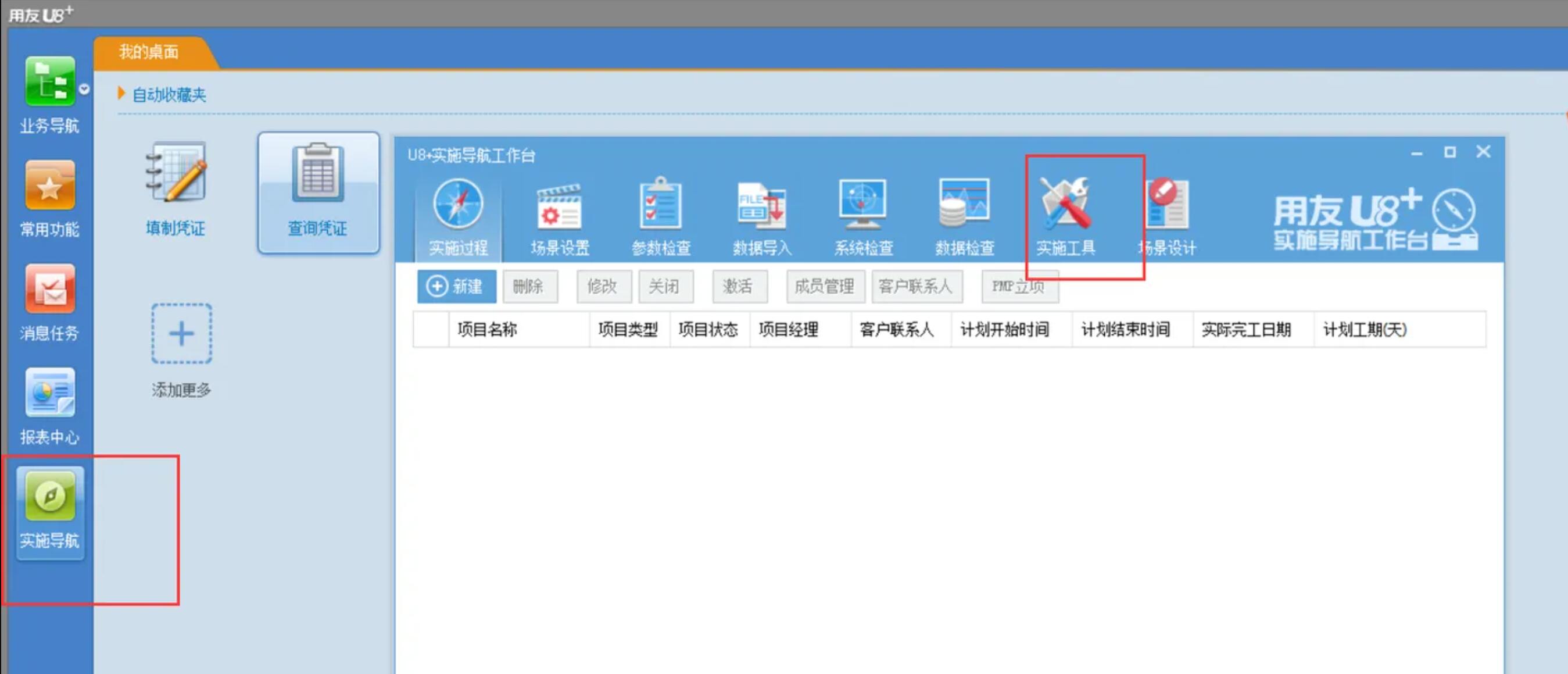Open 查询凭证 clipboard shortcut
This screenshot has height=674, width=1568.
[318, 192]
